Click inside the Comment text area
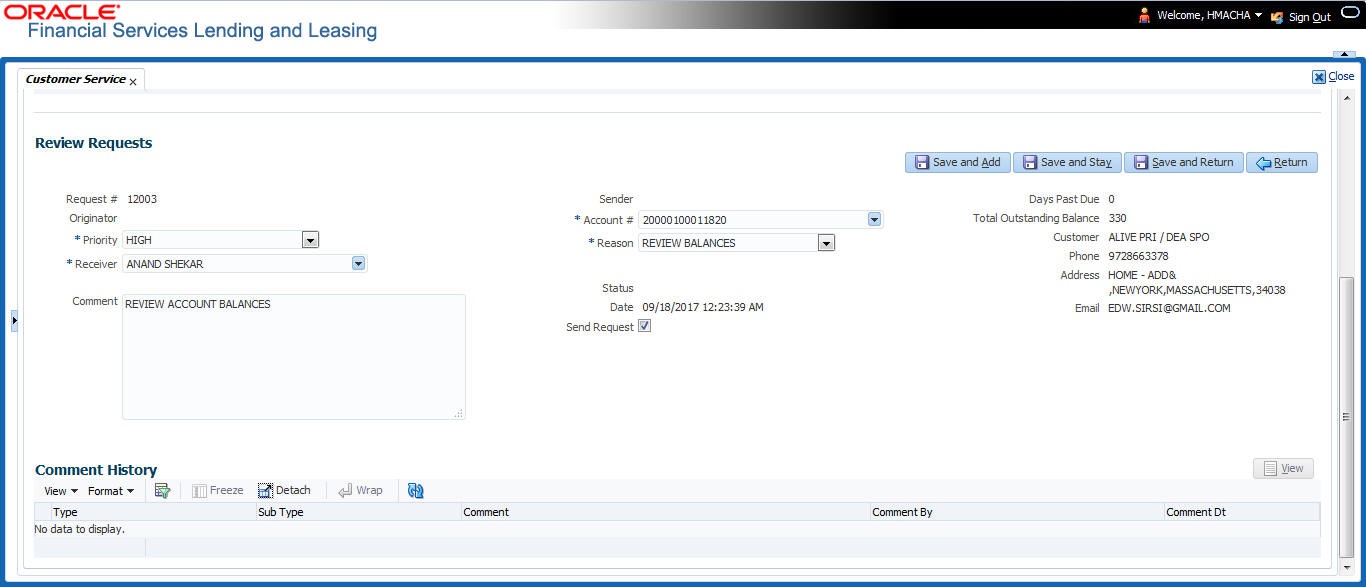This screenshot has height=587, width=1366. point(294,356)
